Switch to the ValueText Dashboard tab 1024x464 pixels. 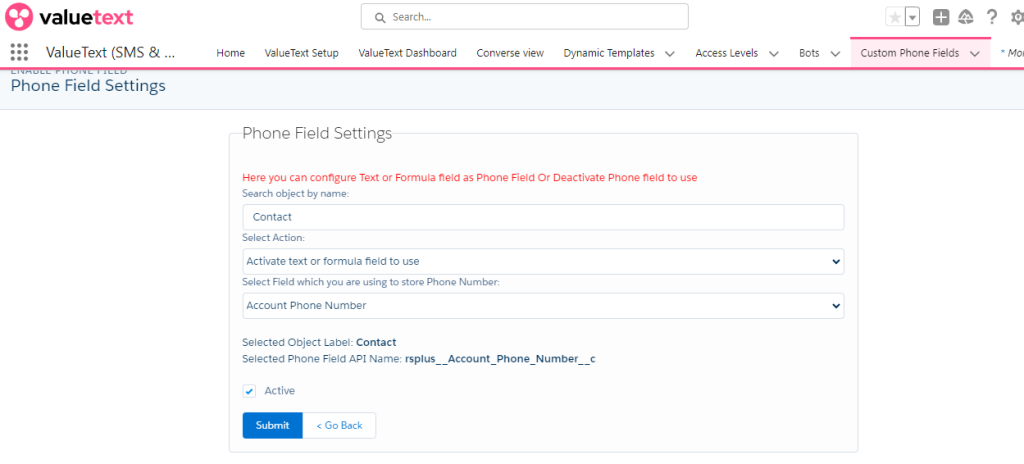[407, 53]
